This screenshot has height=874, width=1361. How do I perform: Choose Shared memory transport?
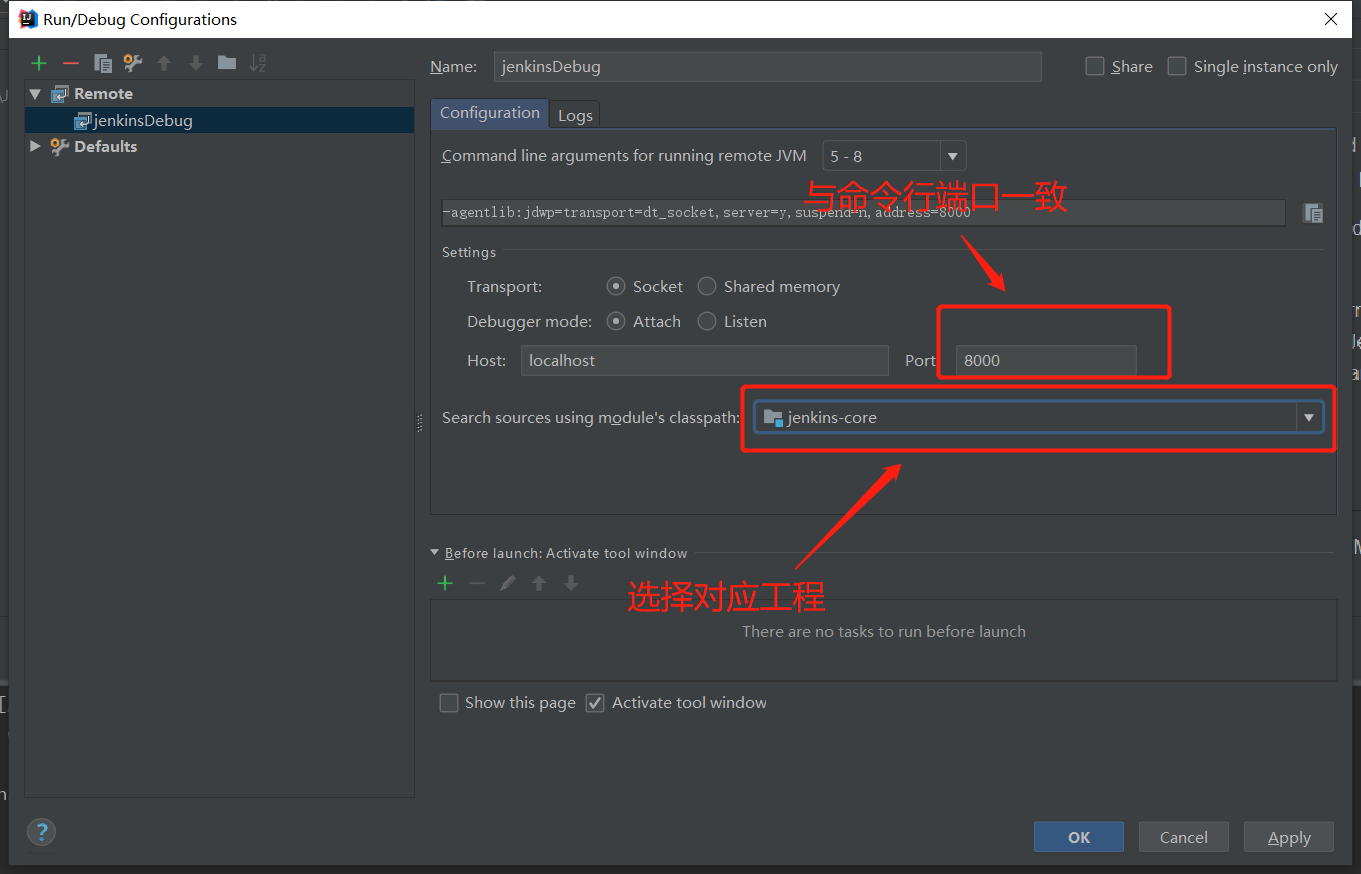click(x=707, y=286)
